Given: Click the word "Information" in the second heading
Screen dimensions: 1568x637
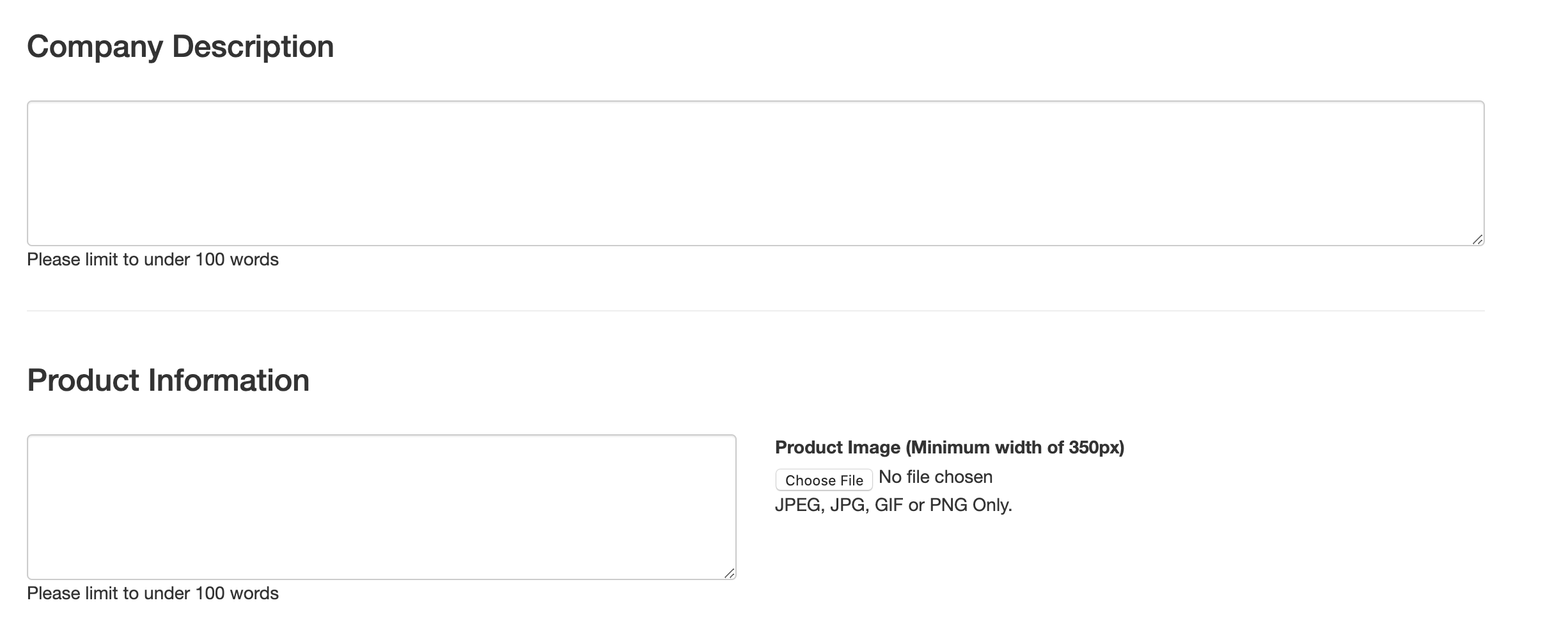Looking at the screenshot, I should coord(229,381).
